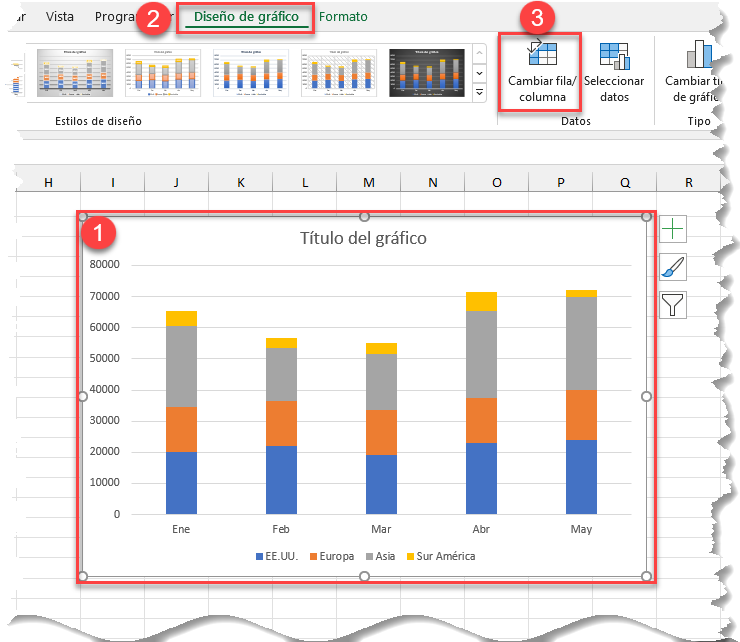This screenshot has height=642, width=740.
Task: Click the Feb axis label
Action: point(281,529)
